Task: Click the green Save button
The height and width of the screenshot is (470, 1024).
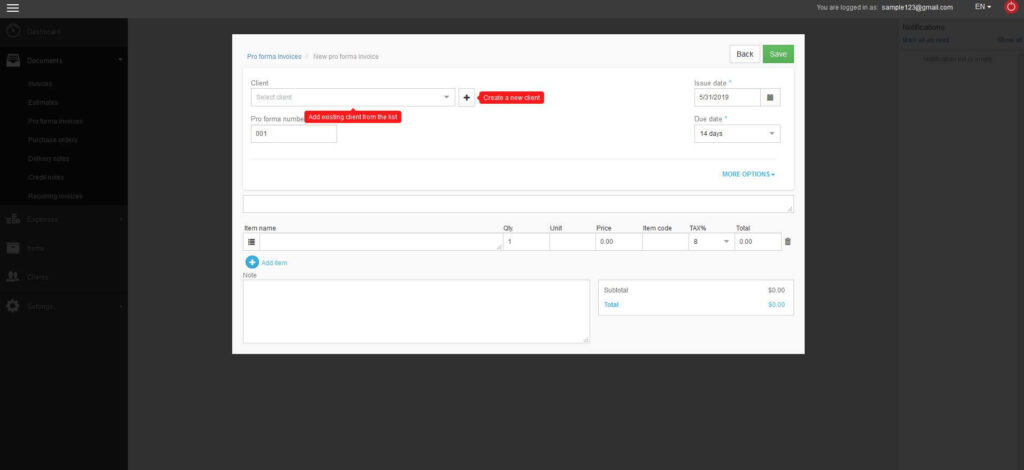Action: [x=778, y=54]
